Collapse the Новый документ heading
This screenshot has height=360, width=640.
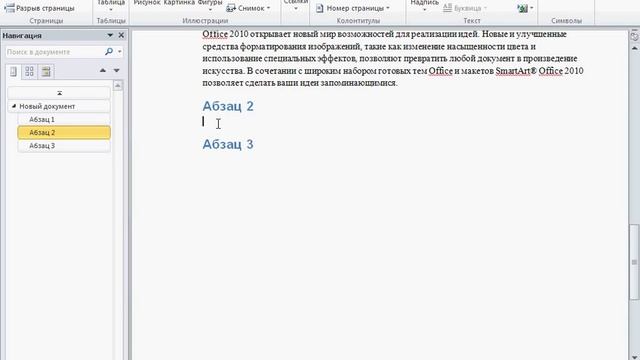14,106
